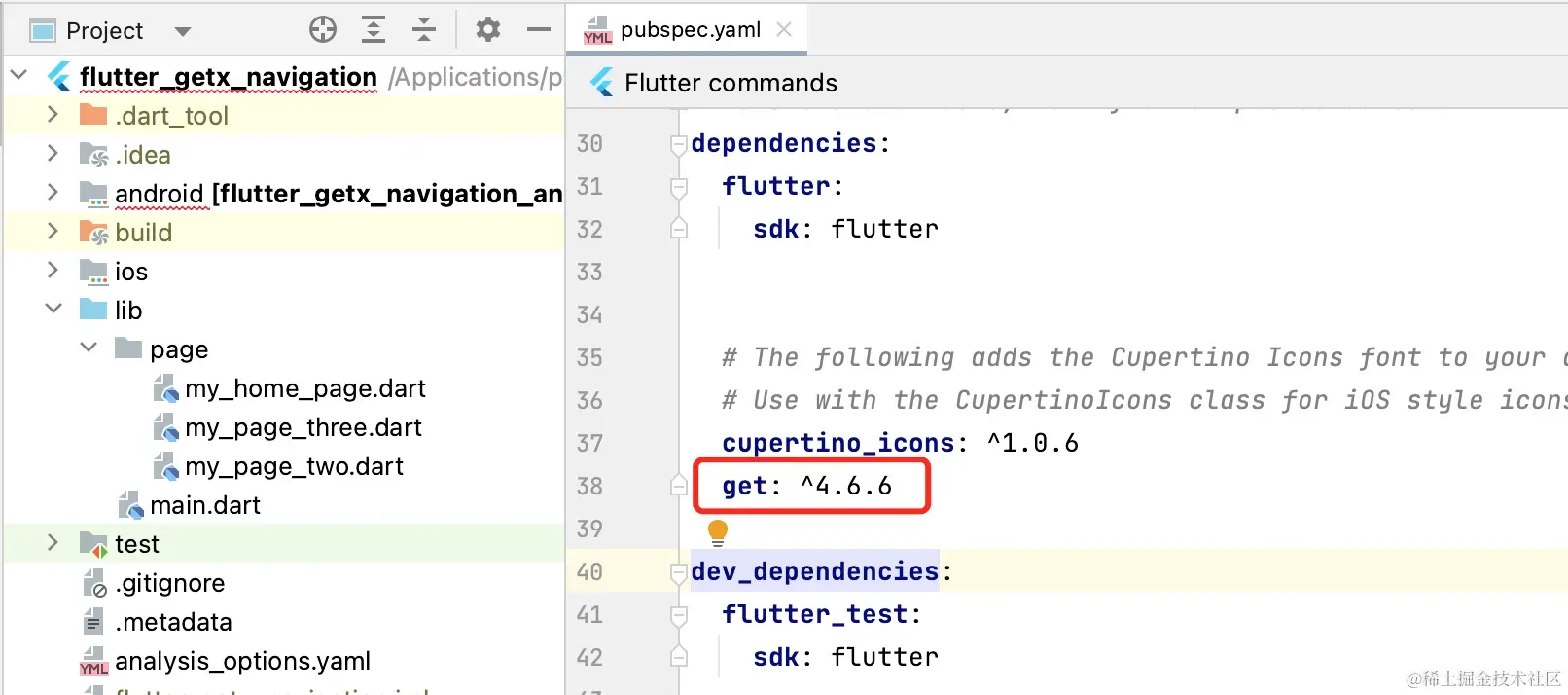Click the dependencies key on line 30

click(784, 144)
